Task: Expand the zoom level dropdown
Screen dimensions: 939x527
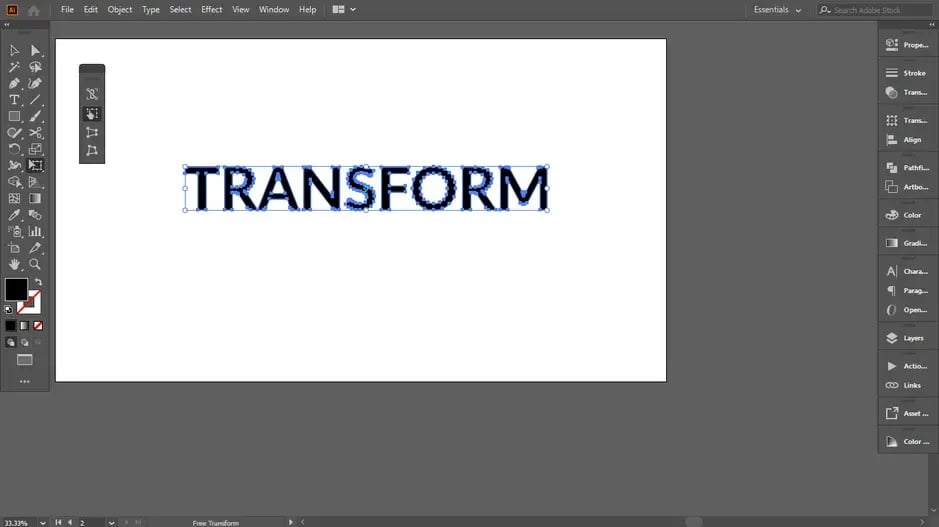Action: point(43,523)
